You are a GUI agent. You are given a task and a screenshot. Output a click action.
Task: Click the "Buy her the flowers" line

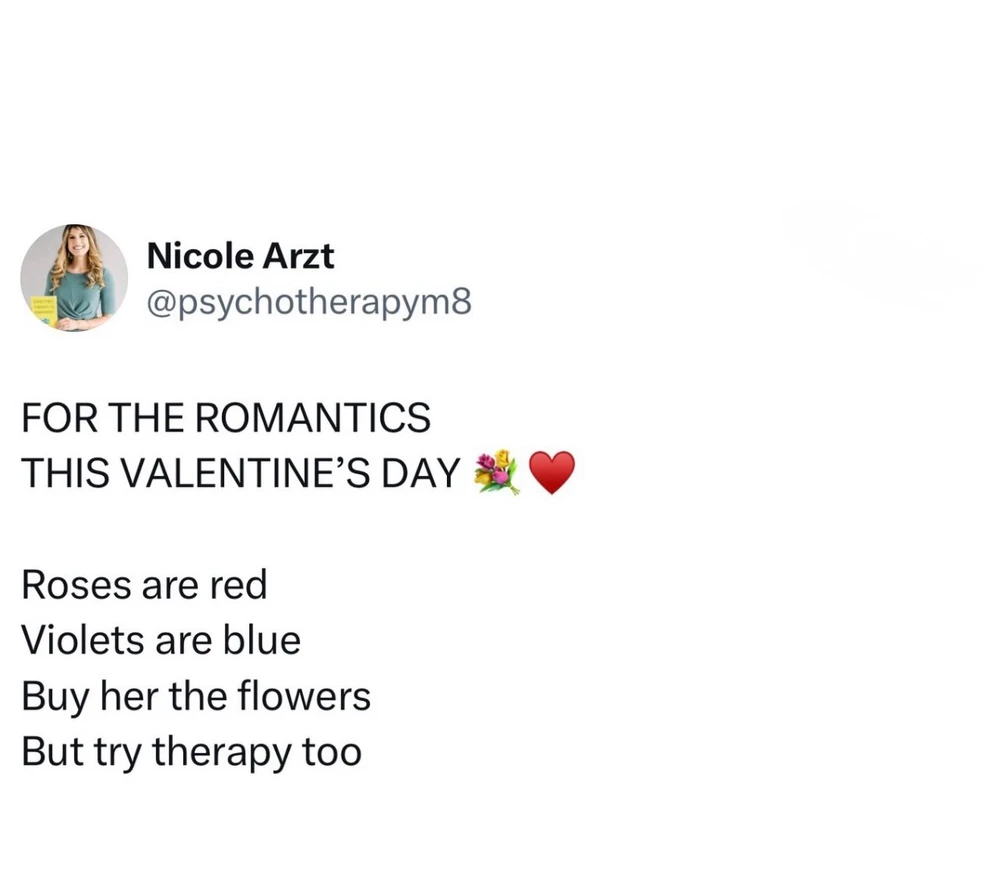[196, 696]
